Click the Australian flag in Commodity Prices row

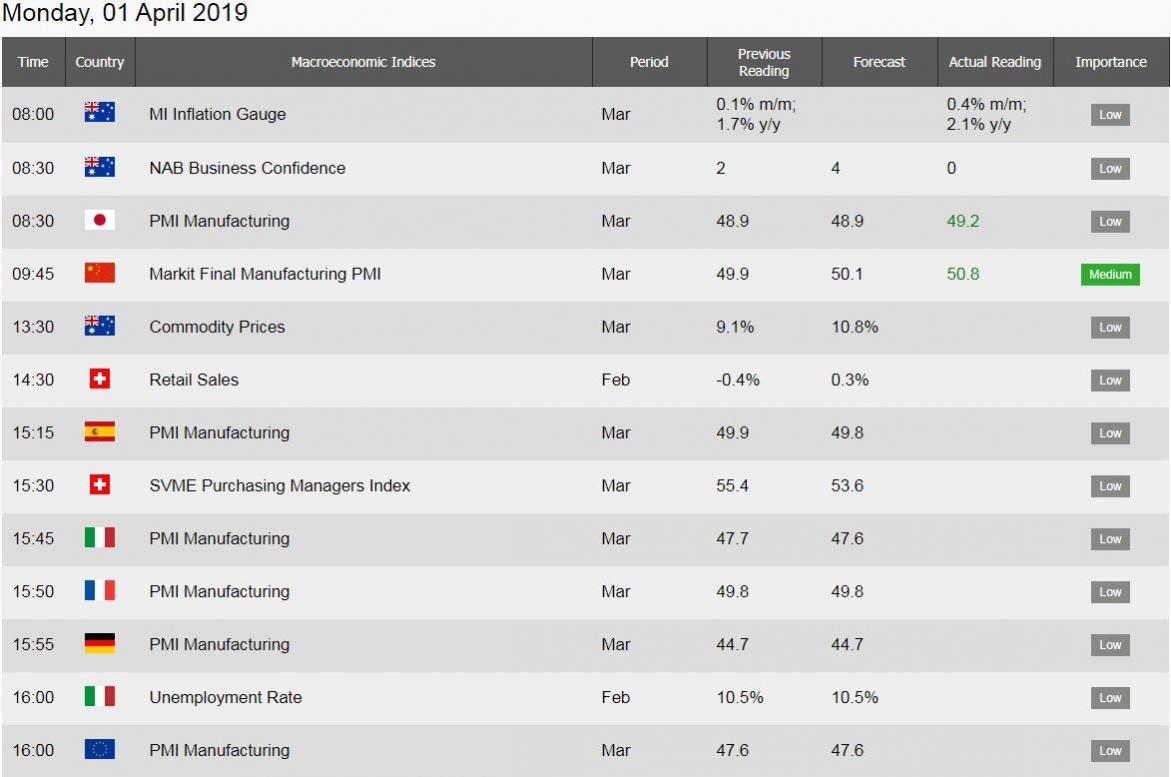click(99, 326)
